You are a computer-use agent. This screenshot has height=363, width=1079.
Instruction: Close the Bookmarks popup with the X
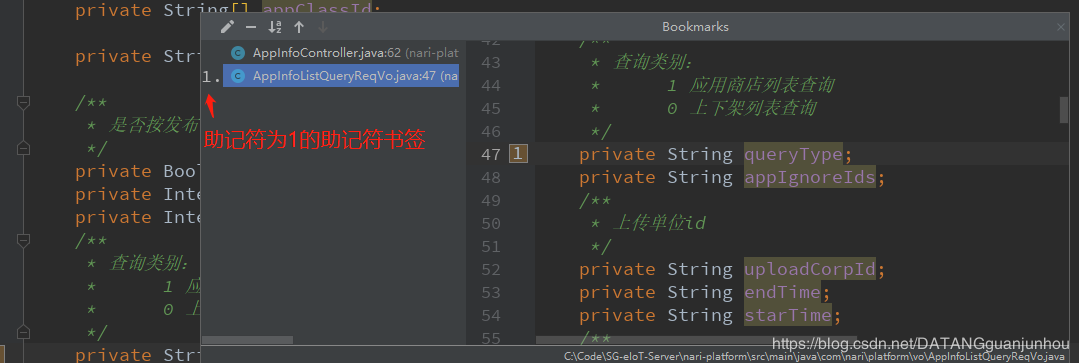(1061, 27)
